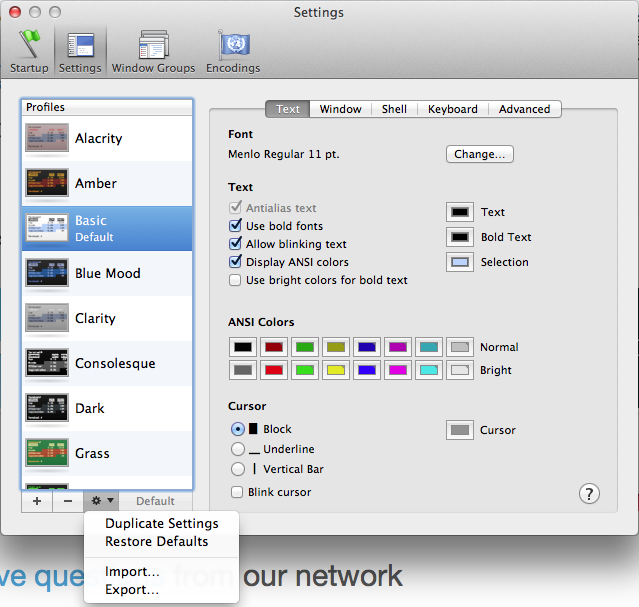
Task: Choose Duplicate Settings from the menu
Action: 161,523
